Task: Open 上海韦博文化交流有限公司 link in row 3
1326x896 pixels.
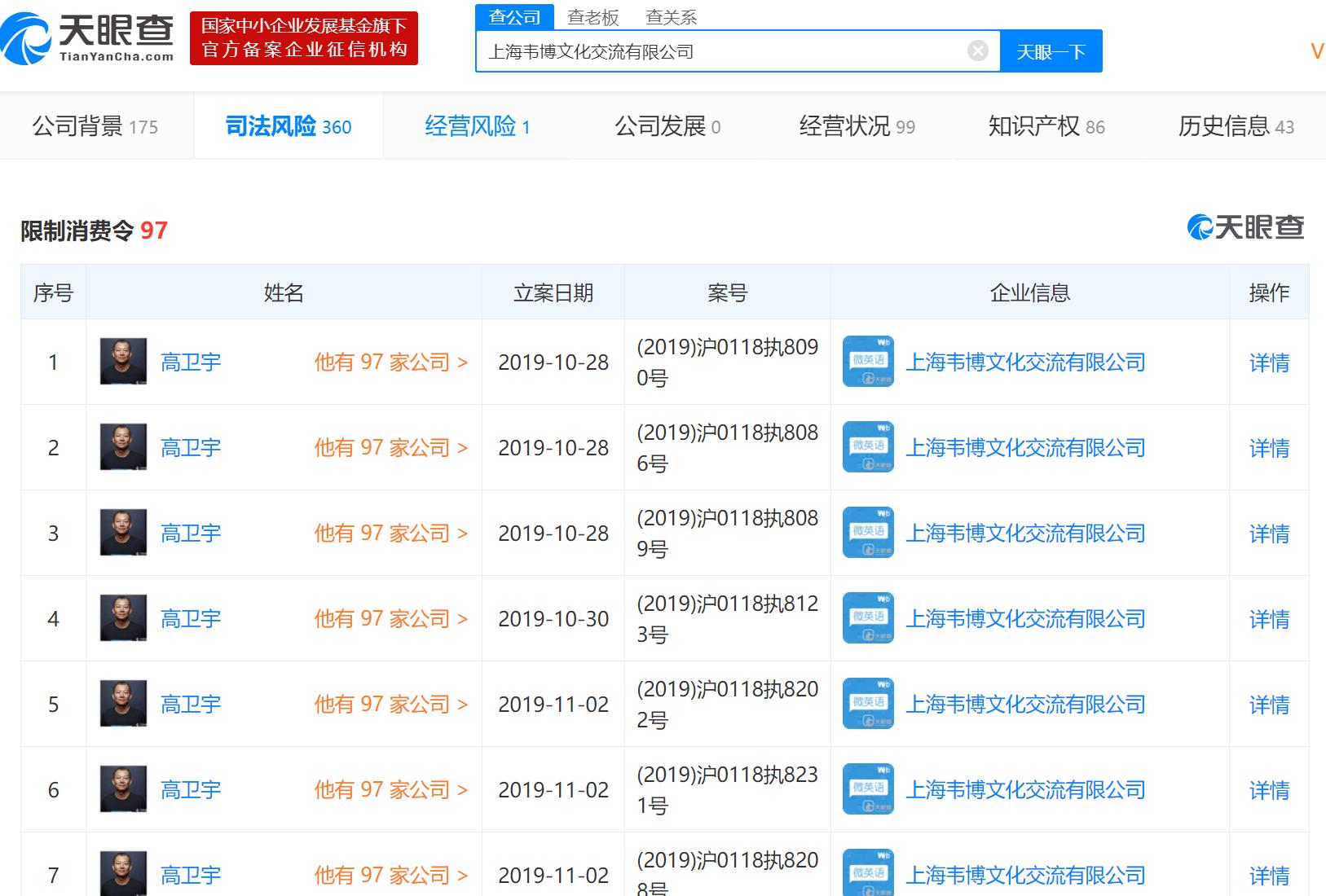Action: coord(1026,534)
